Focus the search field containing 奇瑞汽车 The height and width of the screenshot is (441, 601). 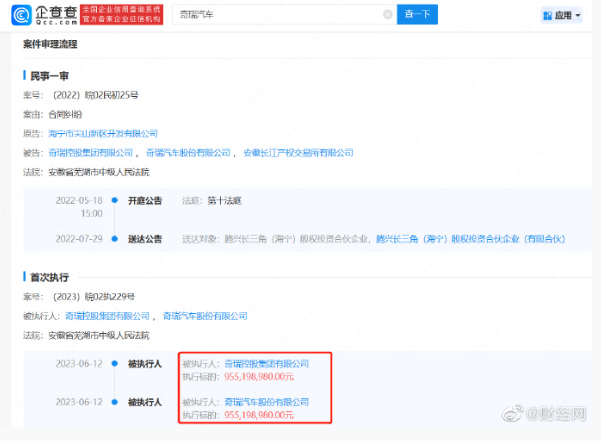[x=284, y=15]
